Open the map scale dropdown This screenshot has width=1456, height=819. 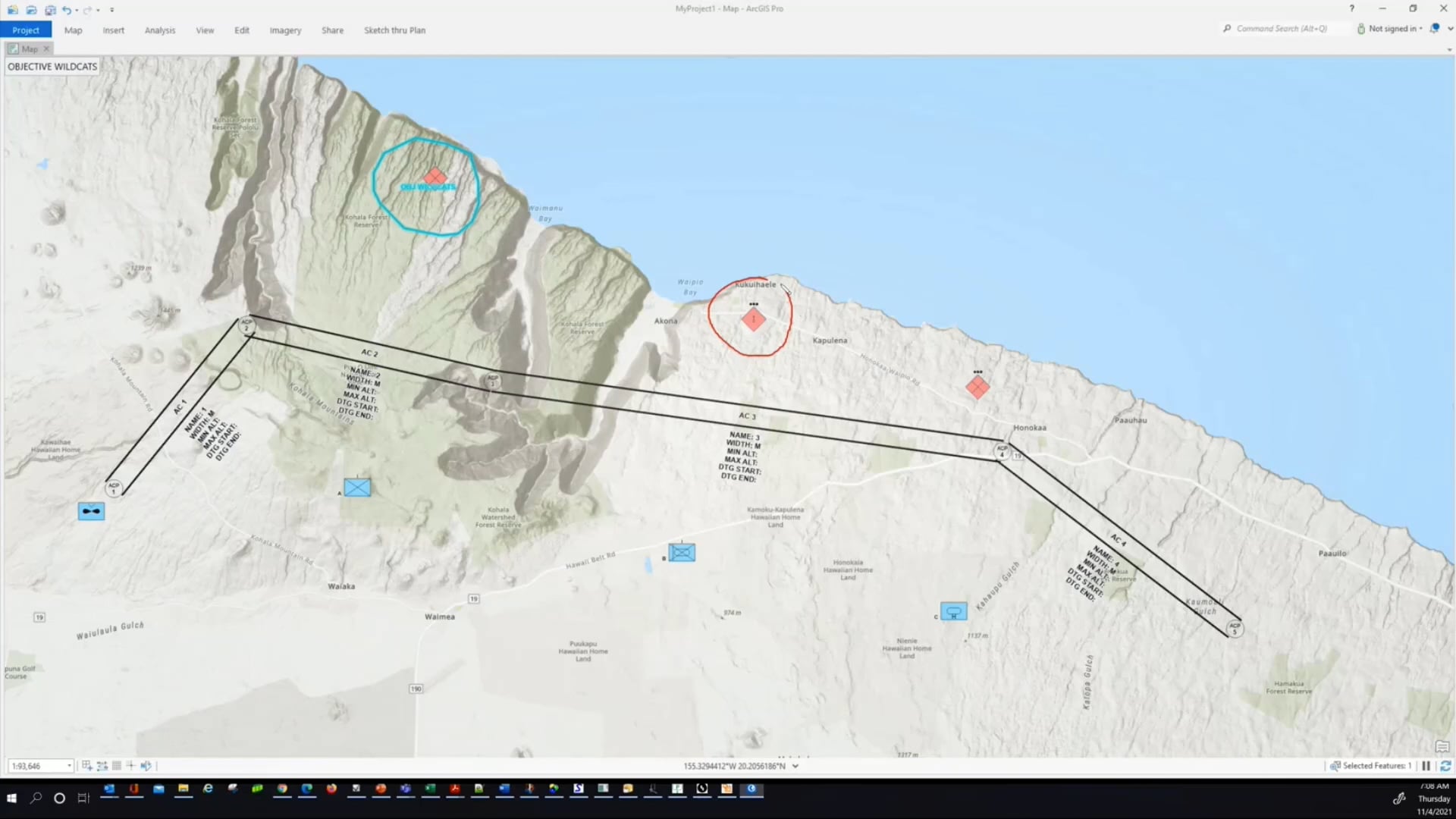[69, 766]
